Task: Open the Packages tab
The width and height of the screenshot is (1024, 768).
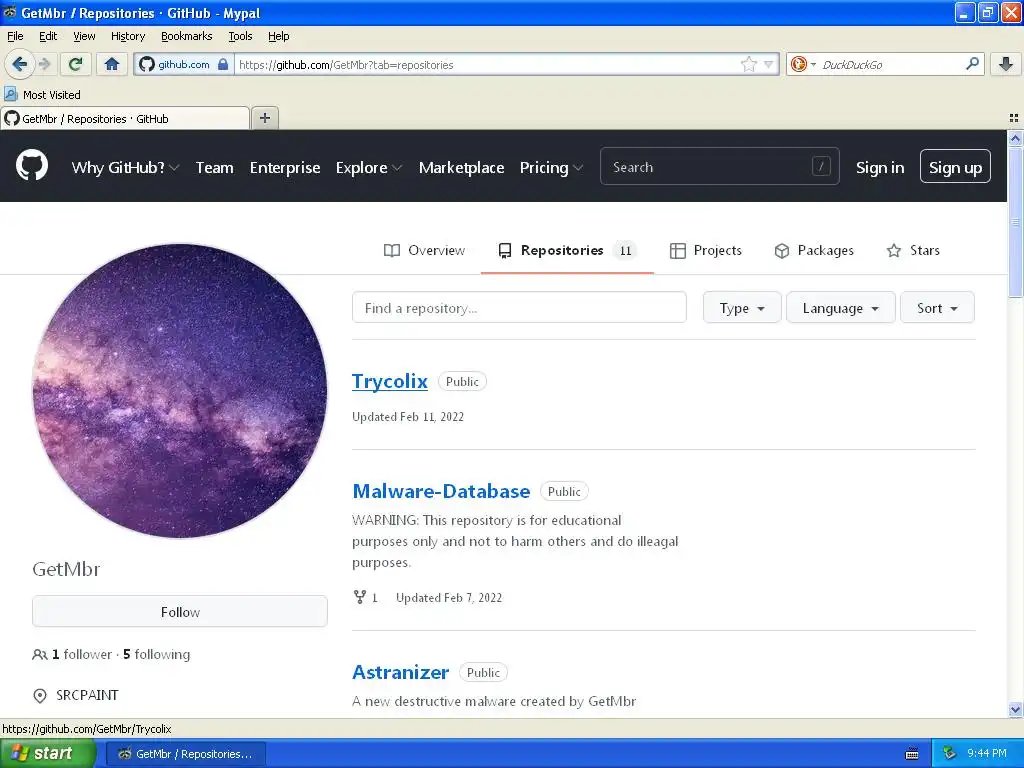Action: [814, 250]
